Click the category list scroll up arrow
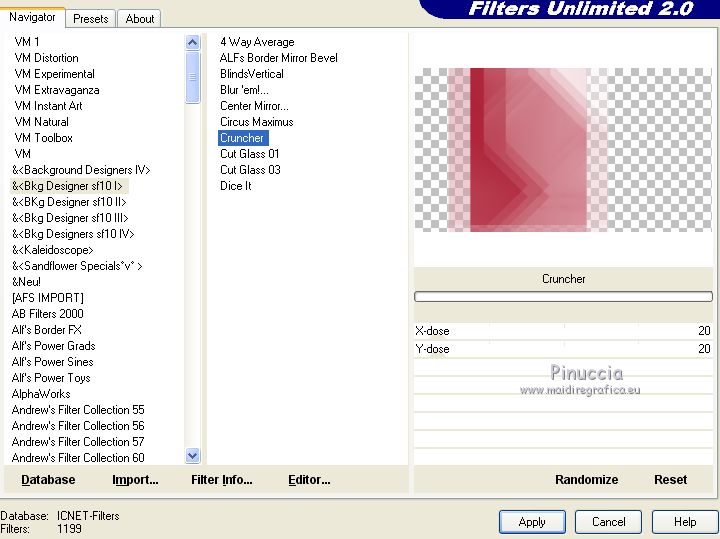 pyautogui.click(x=192, y=43)
